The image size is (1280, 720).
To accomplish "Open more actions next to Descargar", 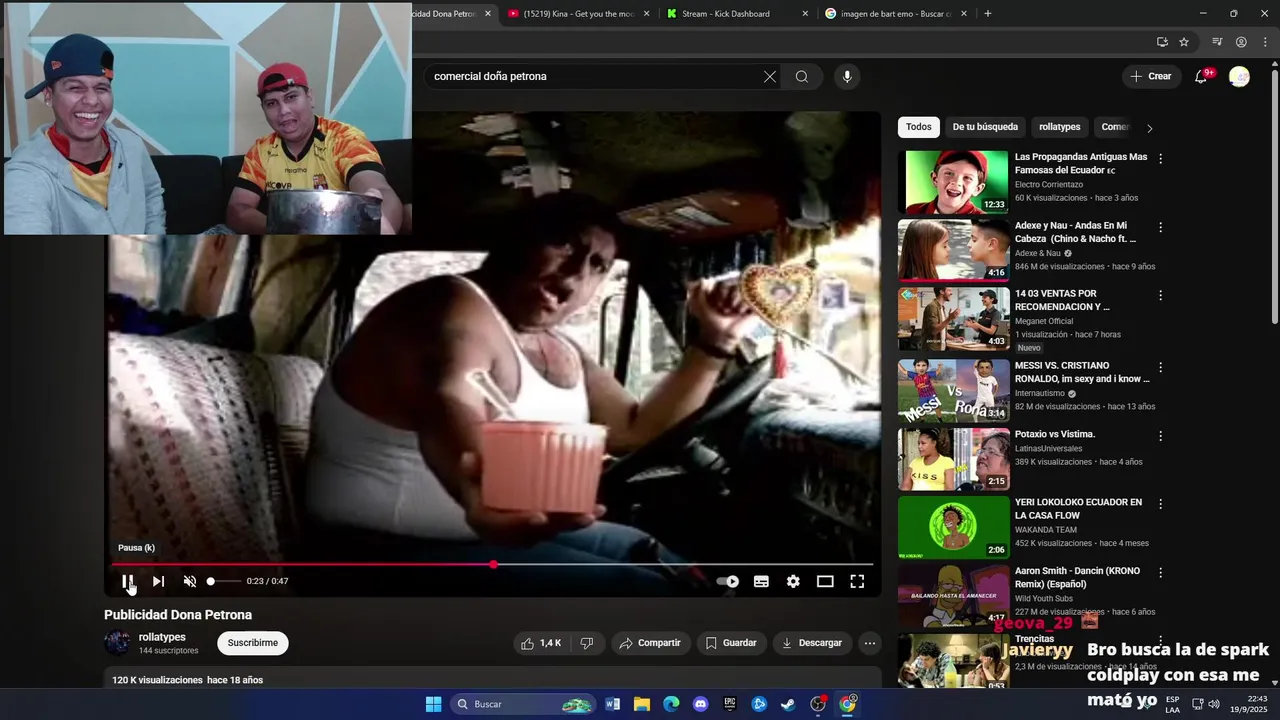I will tap(870, 643).
